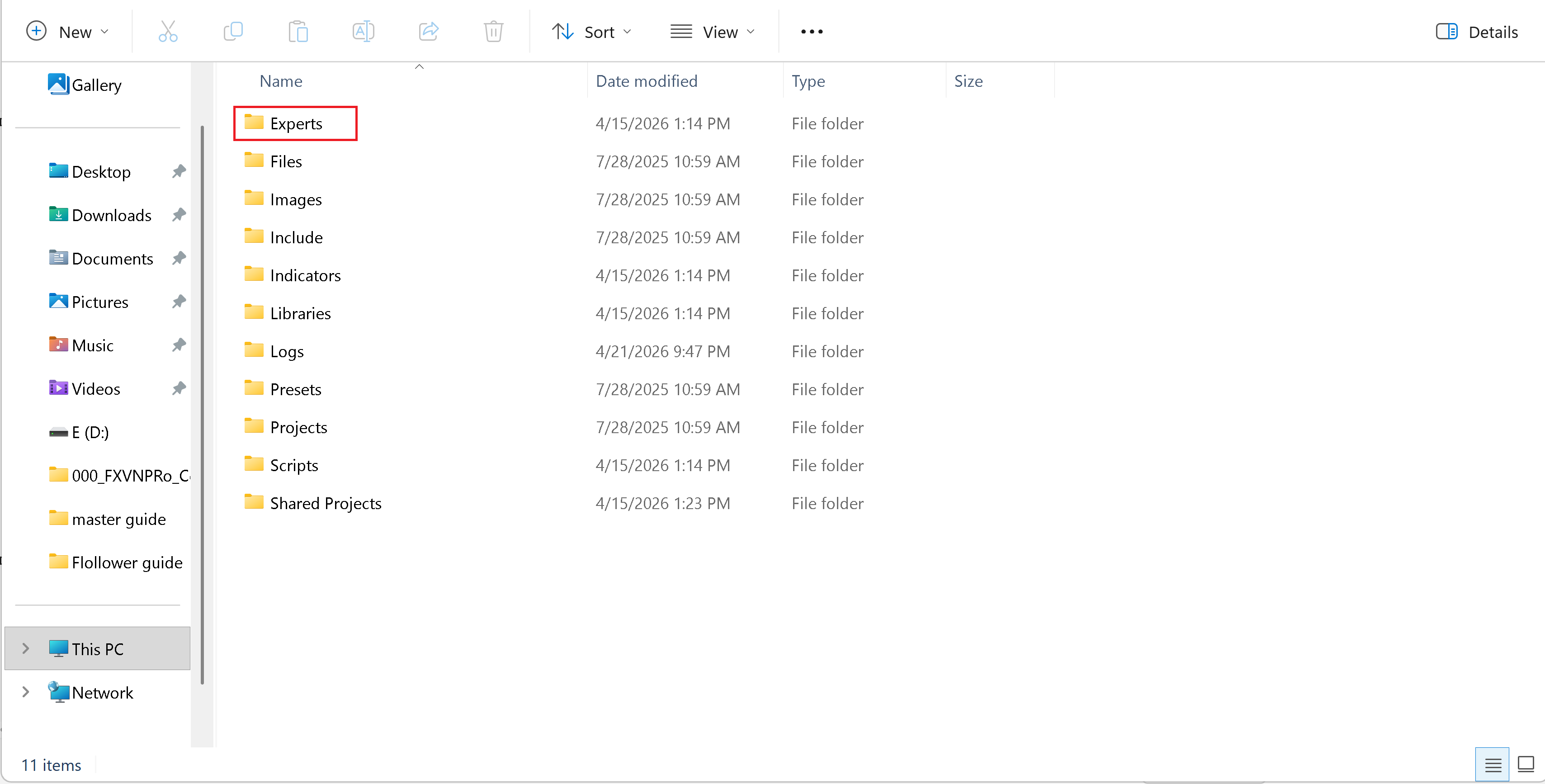The image size is (1545, 784).
Task: Click the Rename icon in toolbar
Action: click(x=363, y=31)
